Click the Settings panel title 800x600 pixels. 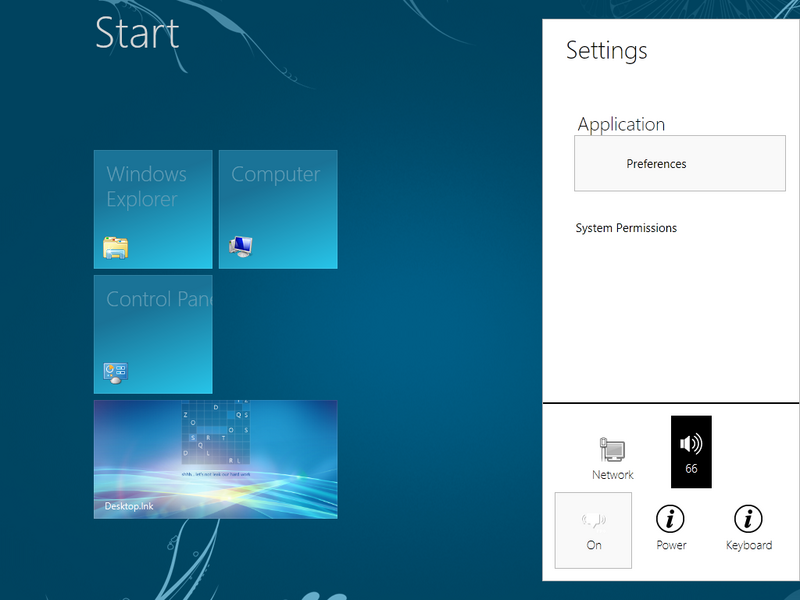(607, 51)
